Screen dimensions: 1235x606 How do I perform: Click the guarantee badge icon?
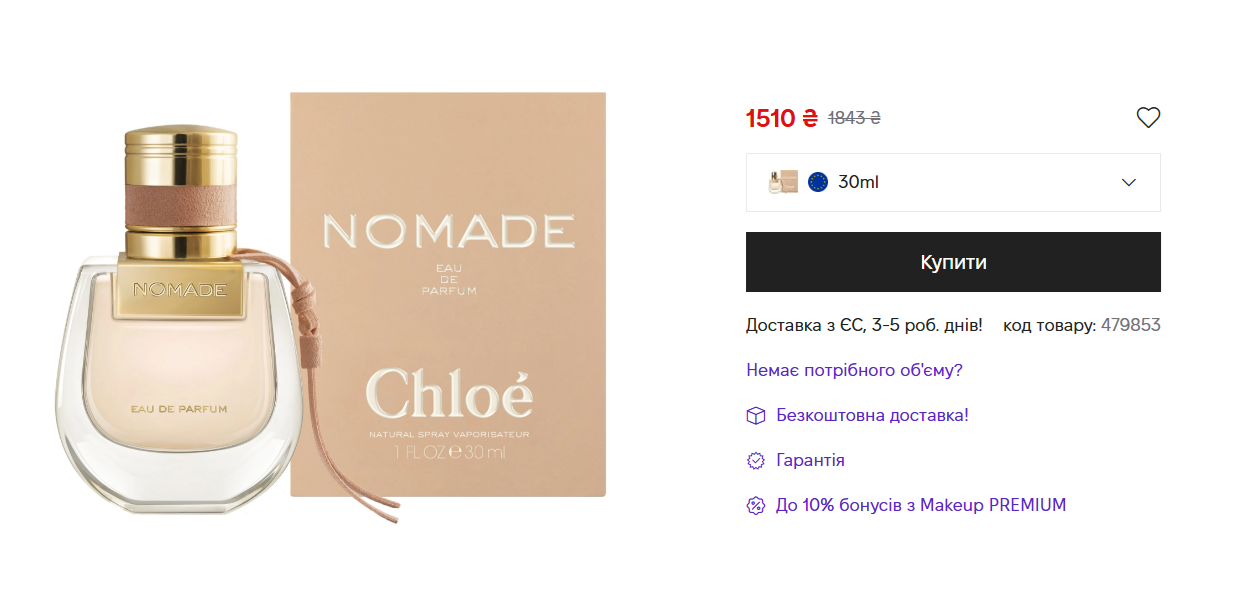756,460
